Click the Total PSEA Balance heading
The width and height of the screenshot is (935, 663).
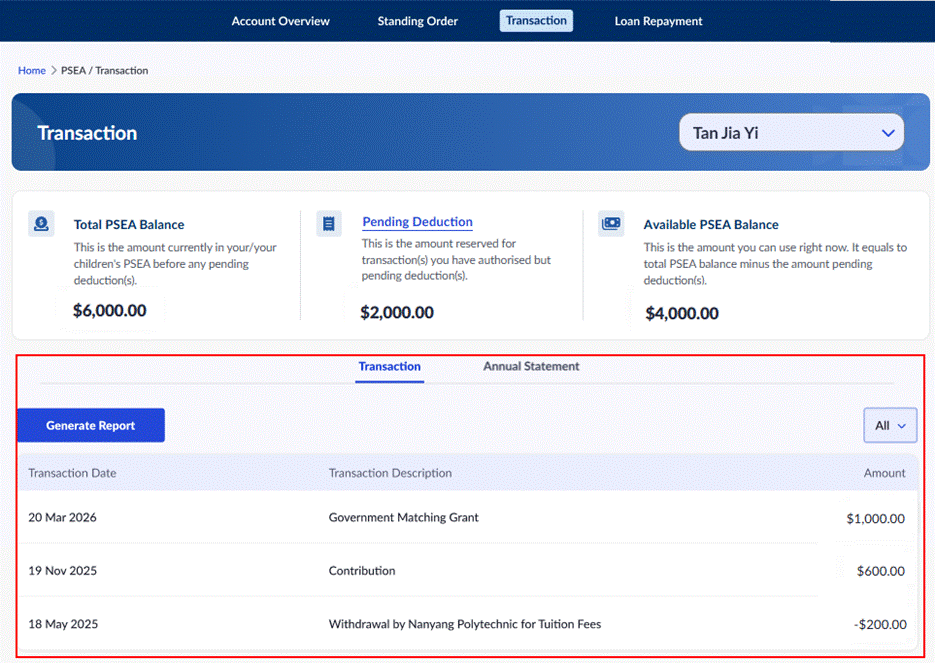point(129,225)
